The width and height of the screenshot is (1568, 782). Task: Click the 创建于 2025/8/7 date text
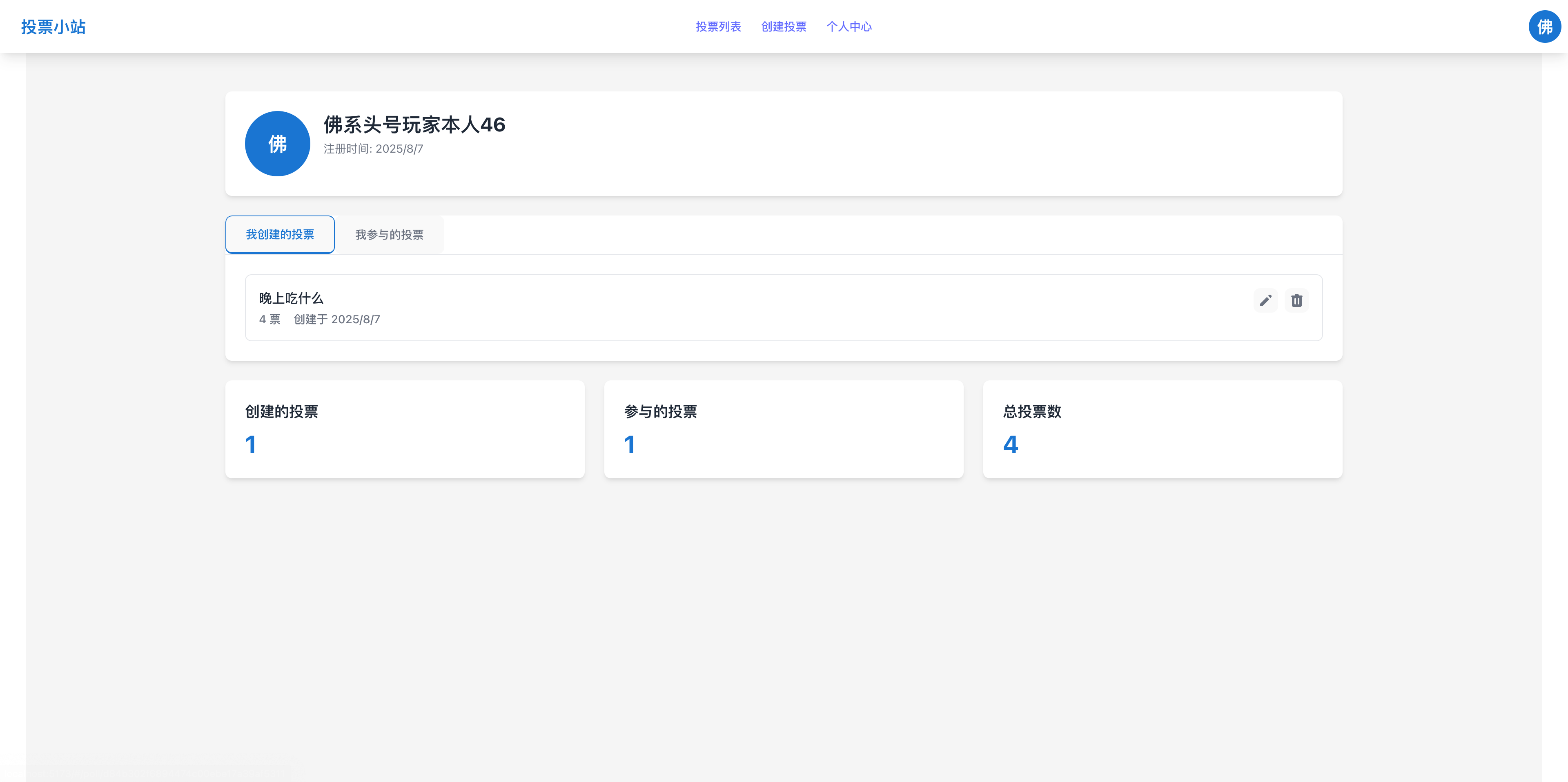pos(337,320)
